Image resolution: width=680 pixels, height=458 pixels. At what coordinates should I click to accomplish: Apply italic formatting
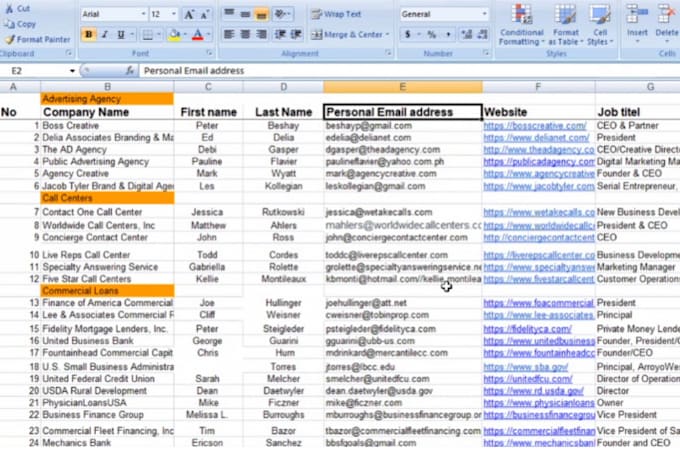[x=105, y=34]
